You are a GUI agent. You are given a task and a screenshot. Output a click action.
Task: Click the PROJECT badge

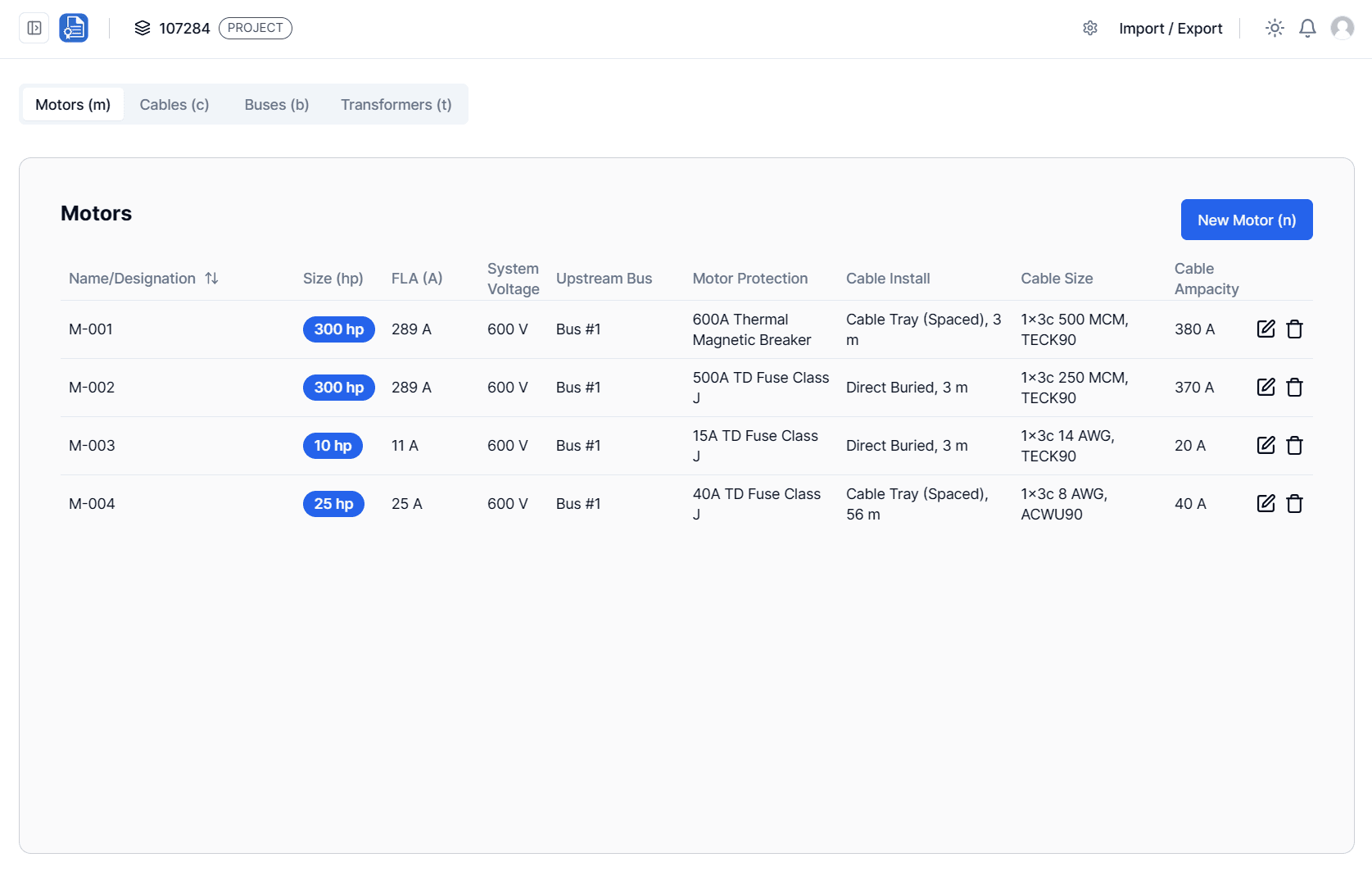click(256, 28)
